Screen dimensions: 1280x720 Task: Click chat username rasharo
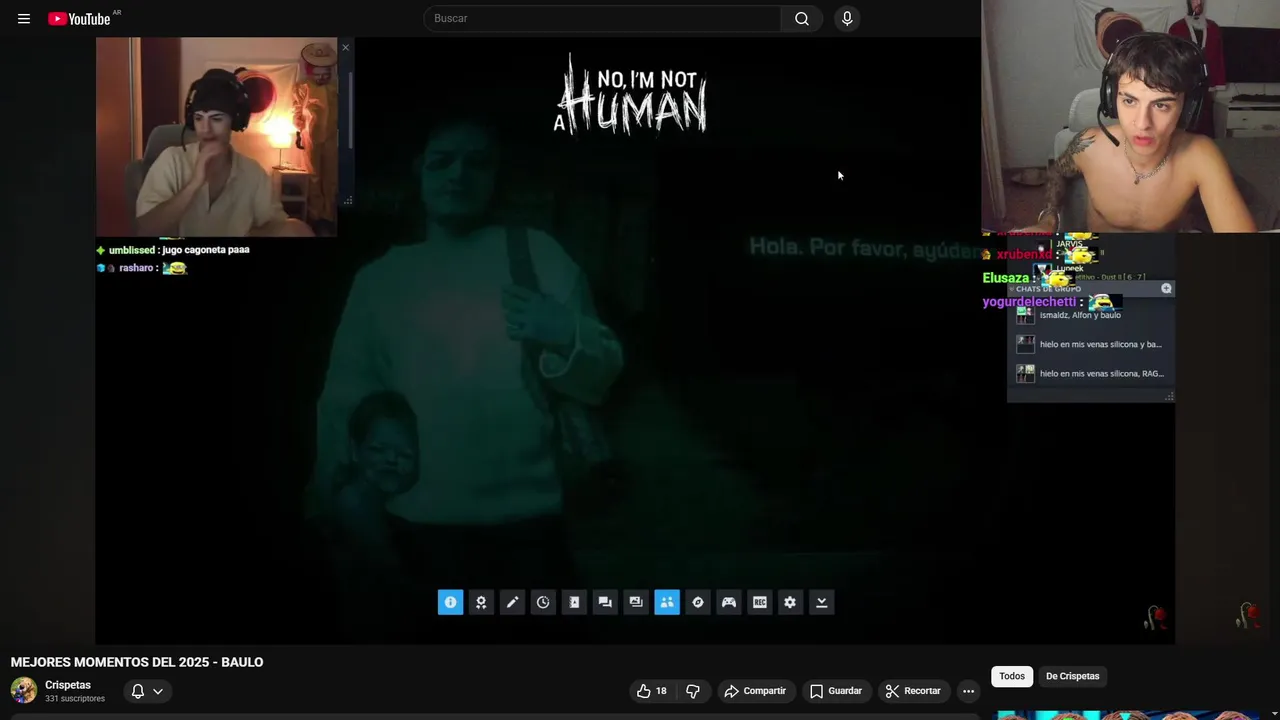[x=136, y=268]
